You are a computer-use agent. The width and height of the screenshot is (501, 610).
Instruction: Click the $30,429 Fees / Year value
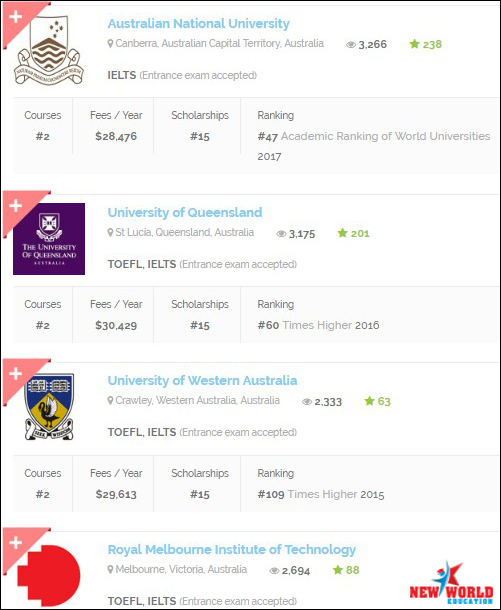click(x=116, y=325)
